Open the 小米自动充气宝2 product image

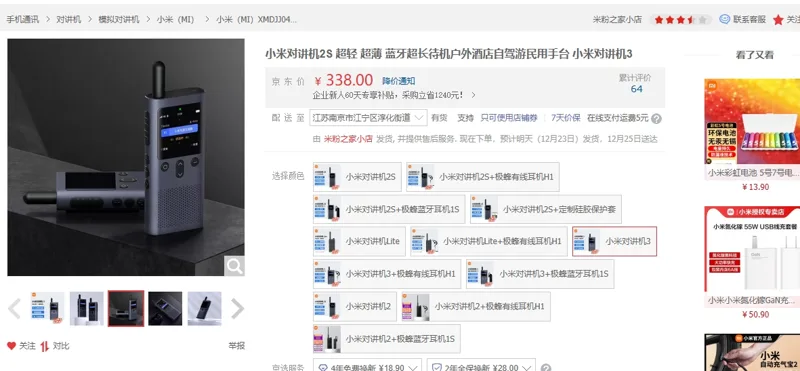coord(752,352)
